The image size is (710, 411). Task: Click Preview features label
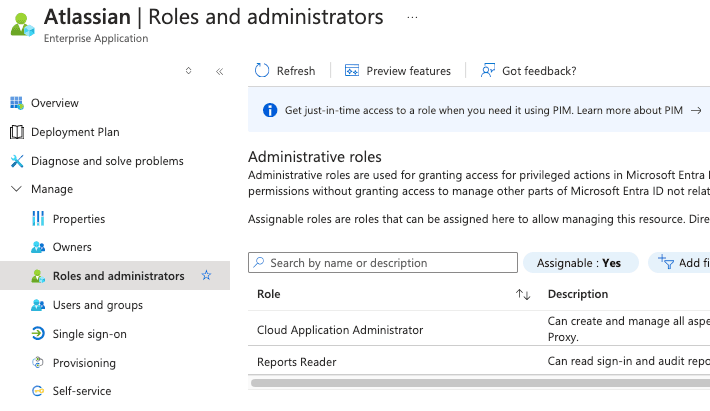pos(408,71)
